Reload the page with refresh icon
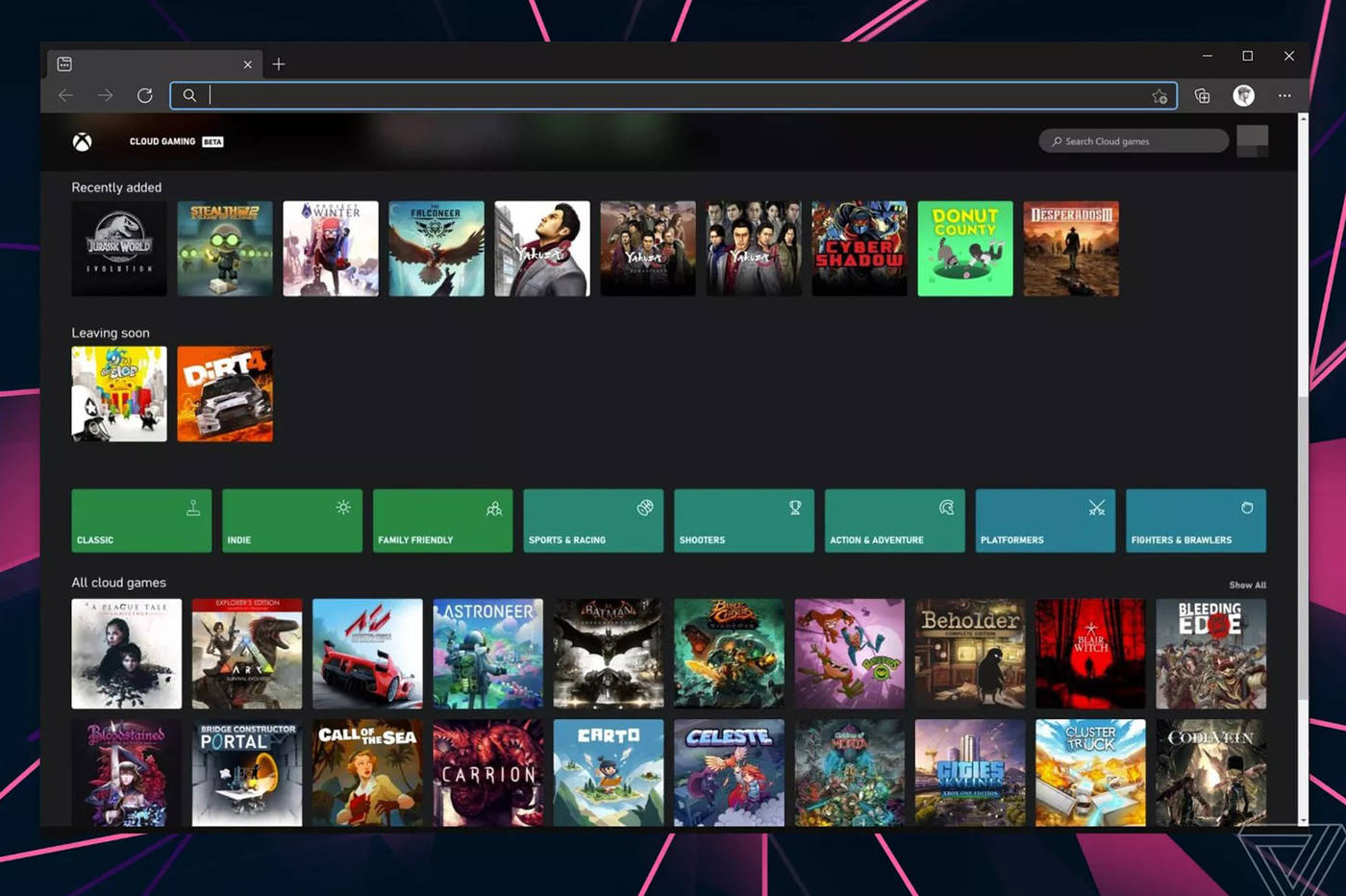This screenshot has width=1346, height=896. 145,95
